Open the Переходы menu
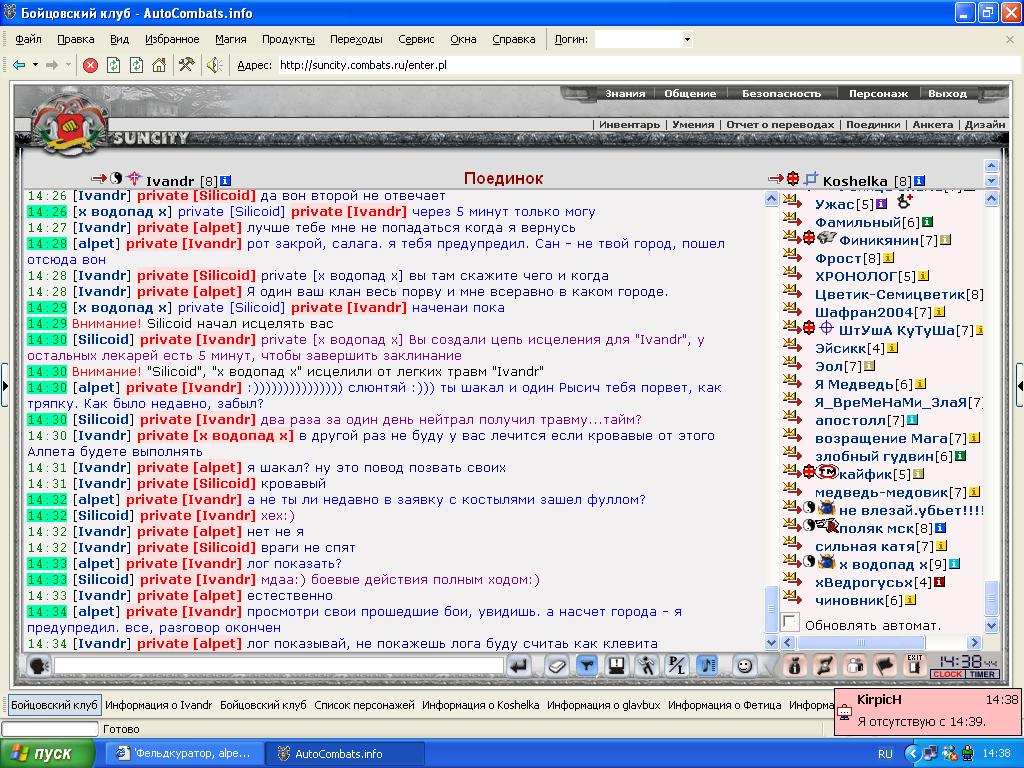 coord(356,39)
